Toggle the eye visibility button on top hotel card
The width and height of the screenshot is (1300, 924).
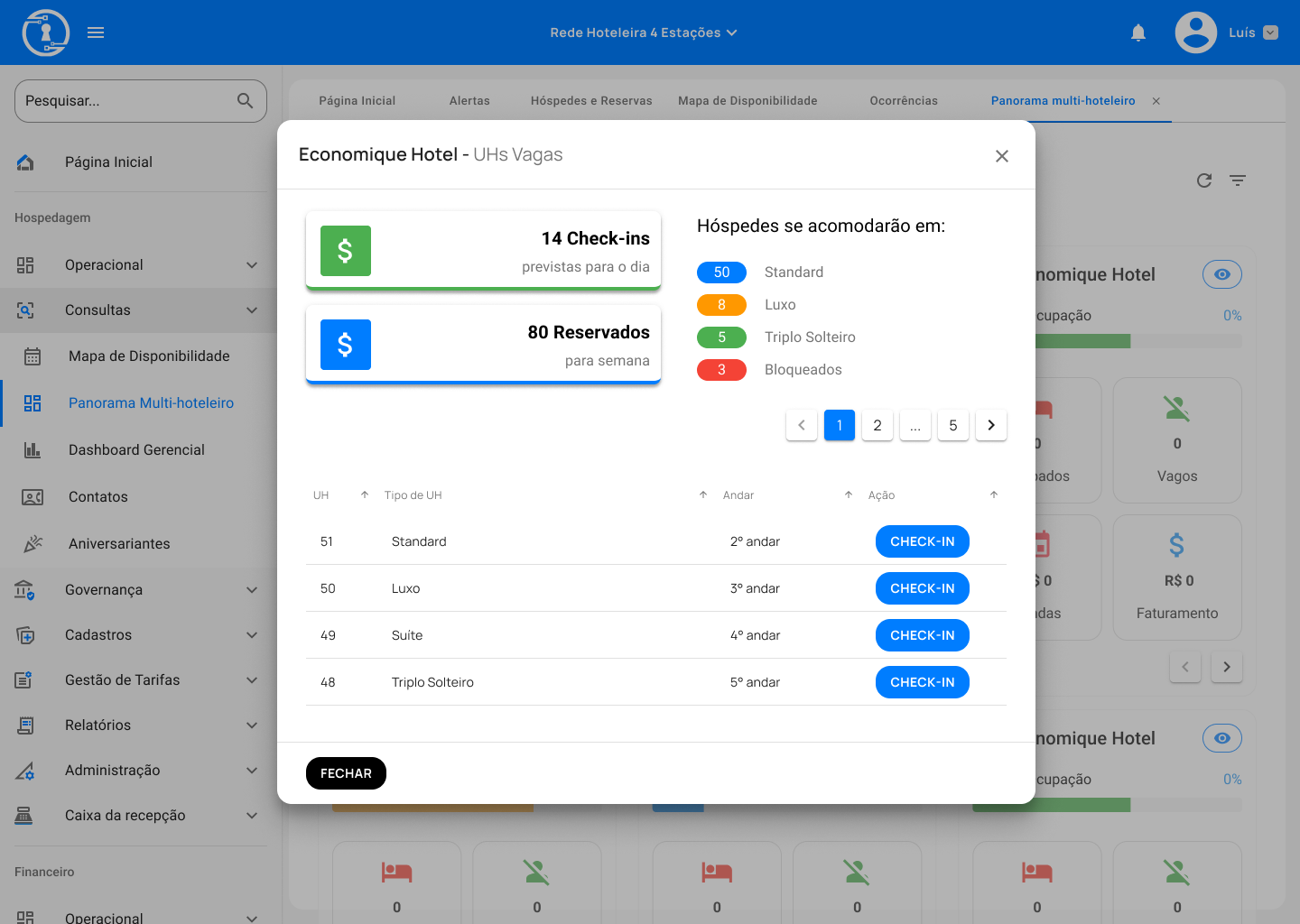[1221, 274]
